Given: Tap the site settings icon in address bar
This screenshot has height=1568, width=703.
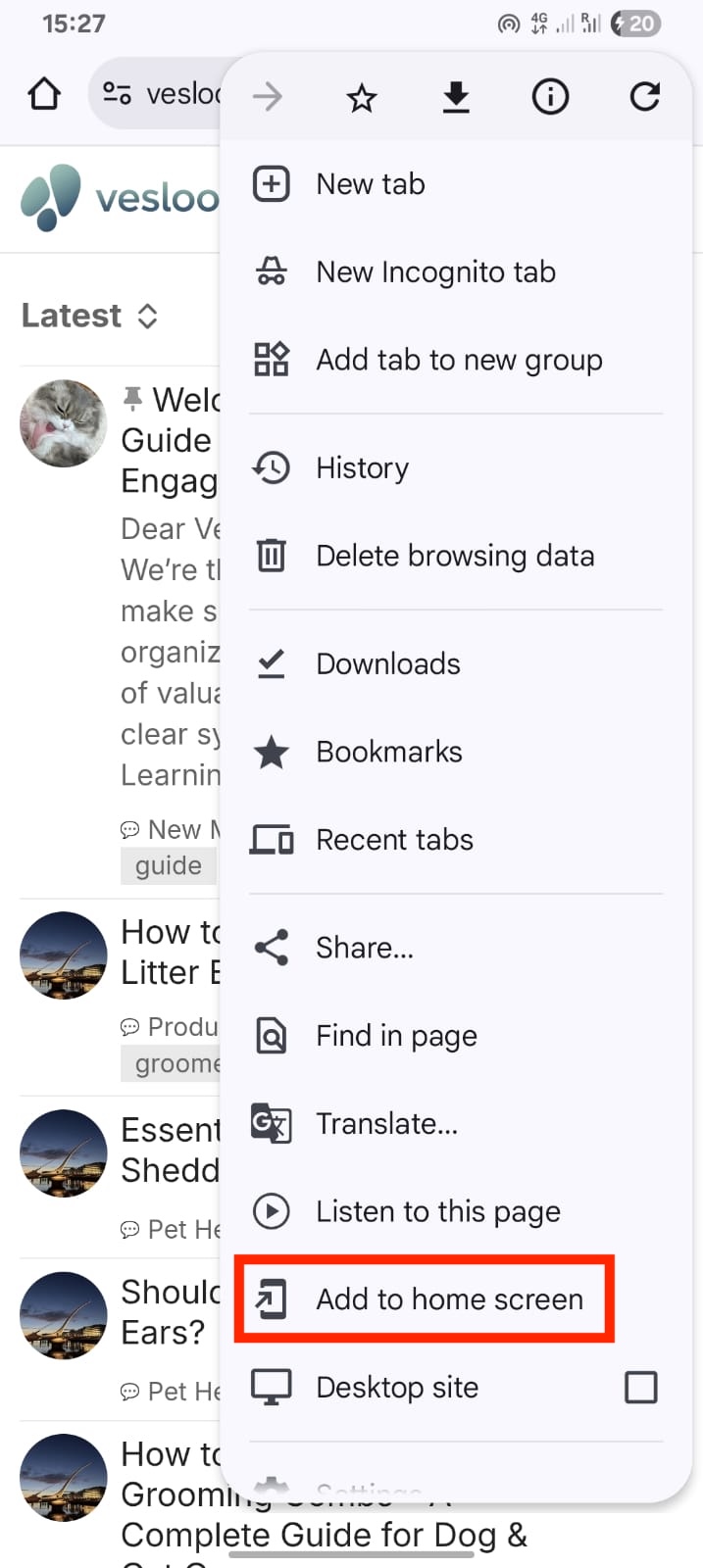Looking at the screenshot, I should (x=117, y=94).
